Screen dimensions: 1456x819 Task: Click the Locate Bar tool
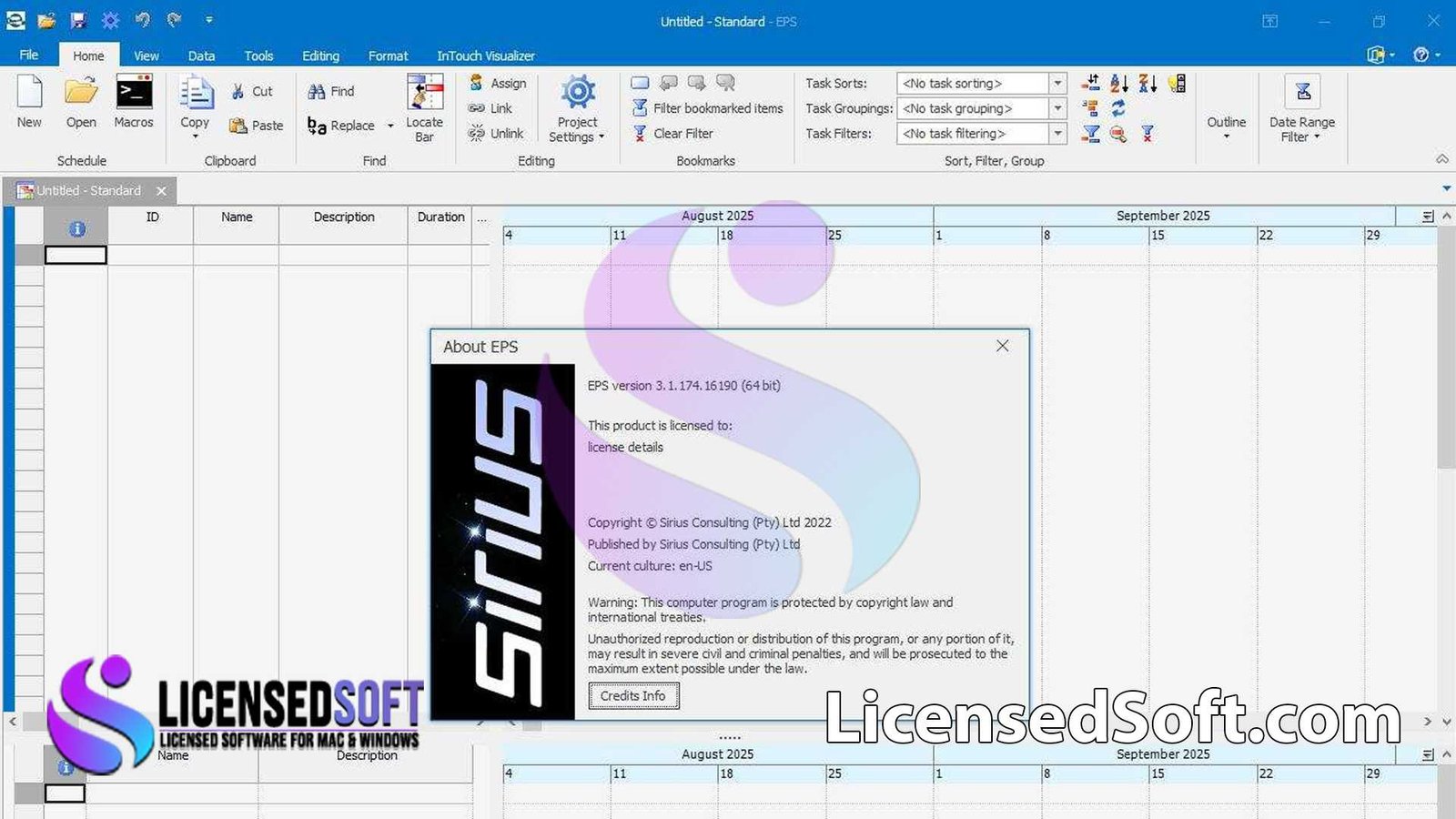click(x=424, y=108)
